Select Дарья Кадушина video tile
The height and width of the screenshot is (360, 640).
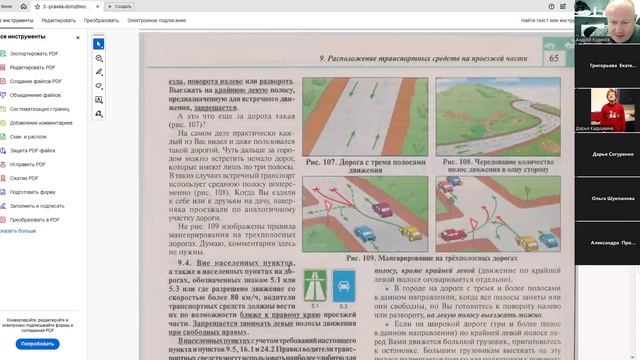tap(607, 110)
